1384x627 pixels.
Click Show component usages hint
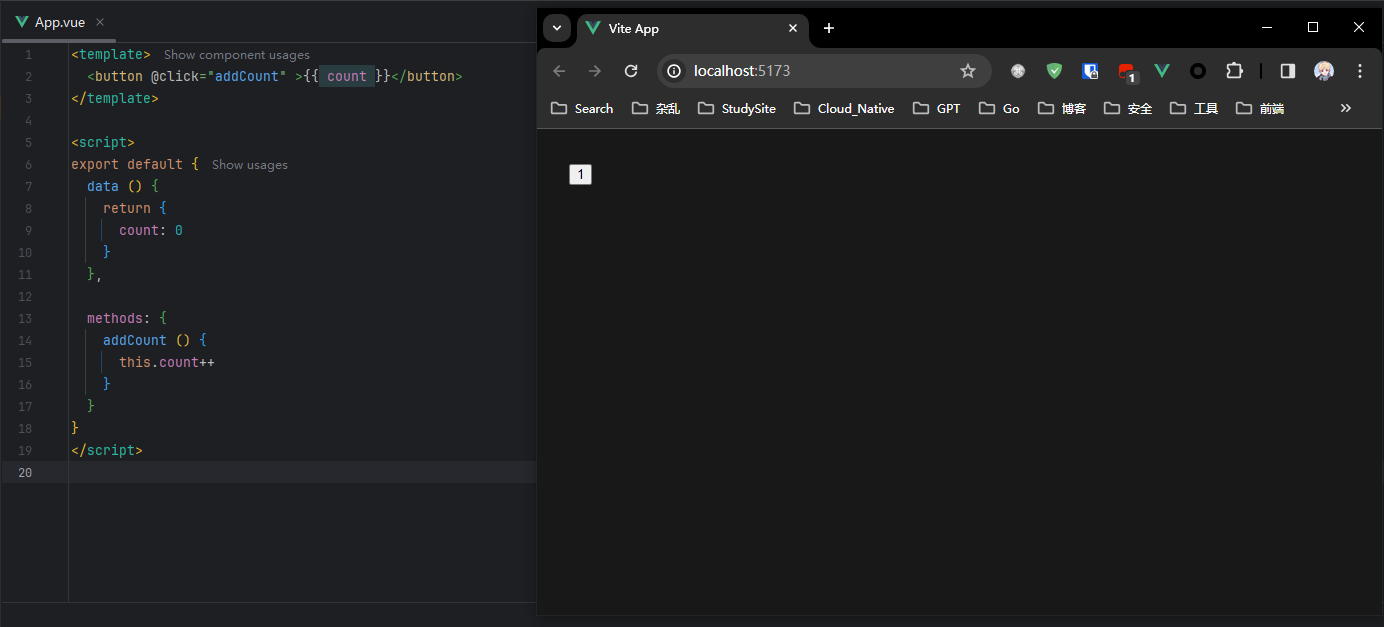pos(237,55)
